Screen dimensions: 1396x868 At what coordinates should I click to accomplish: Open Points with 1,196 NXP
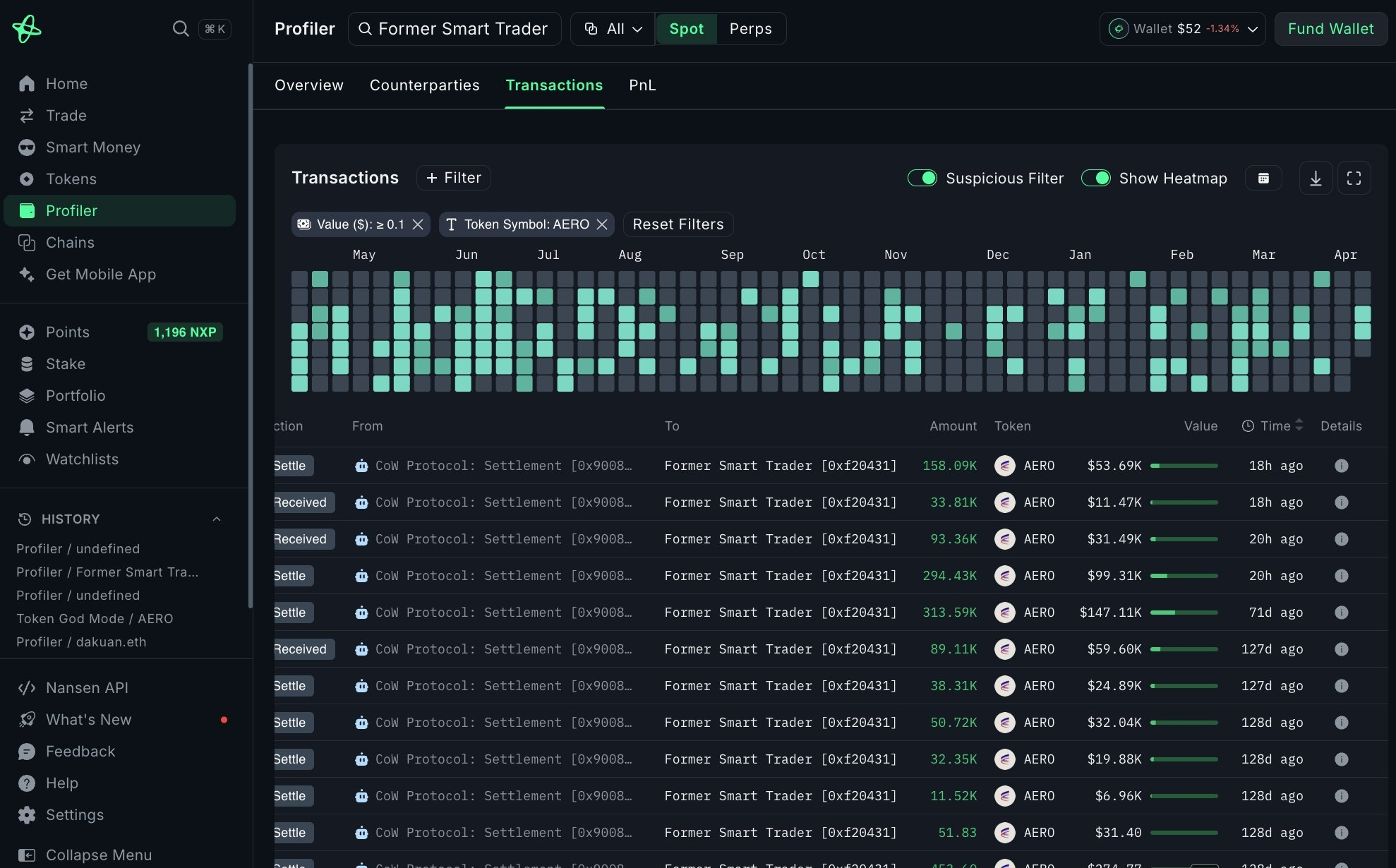point(120,332)
